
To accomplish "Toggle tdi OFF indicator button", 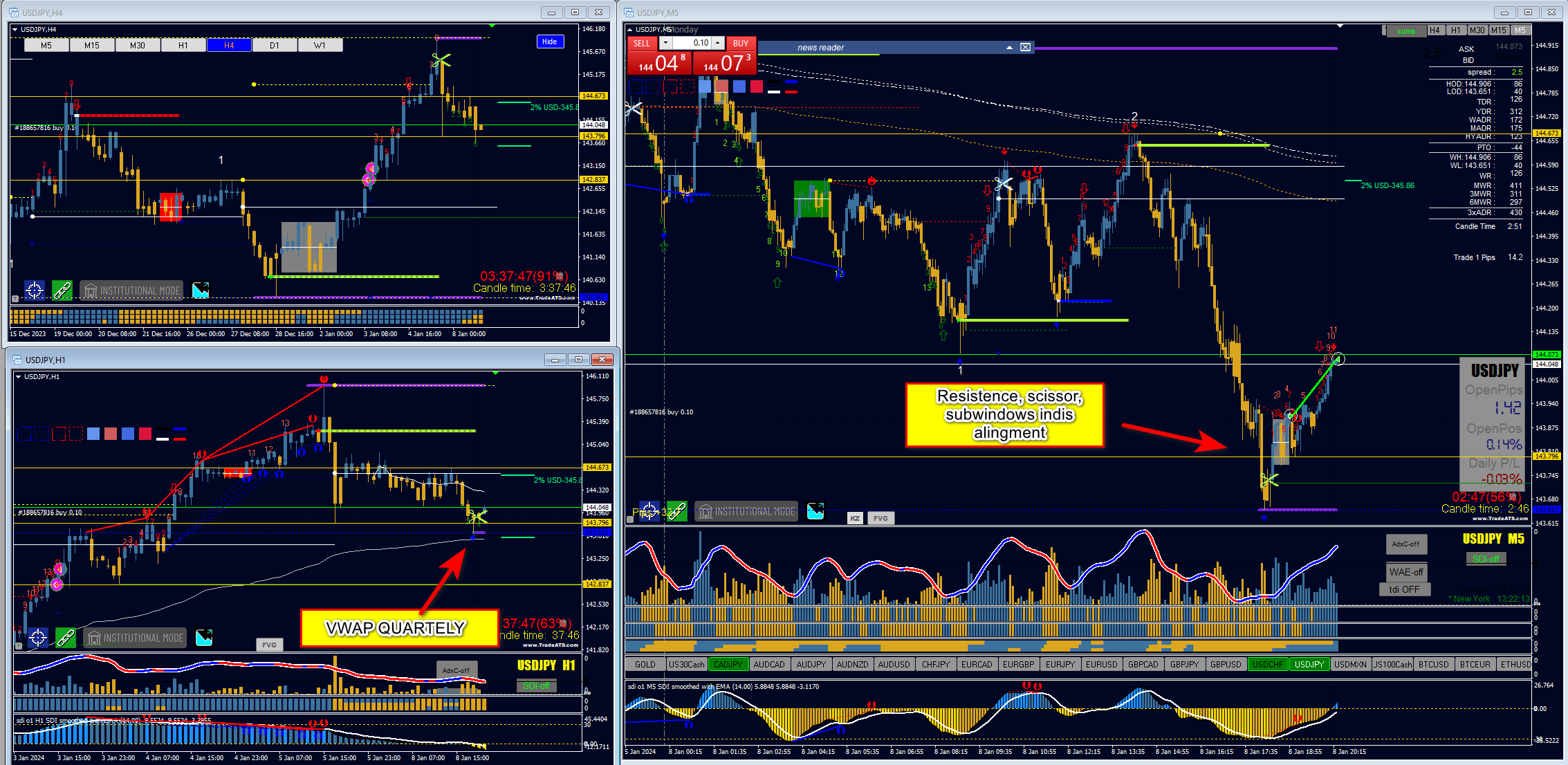I will click(x=1404, y=589).
